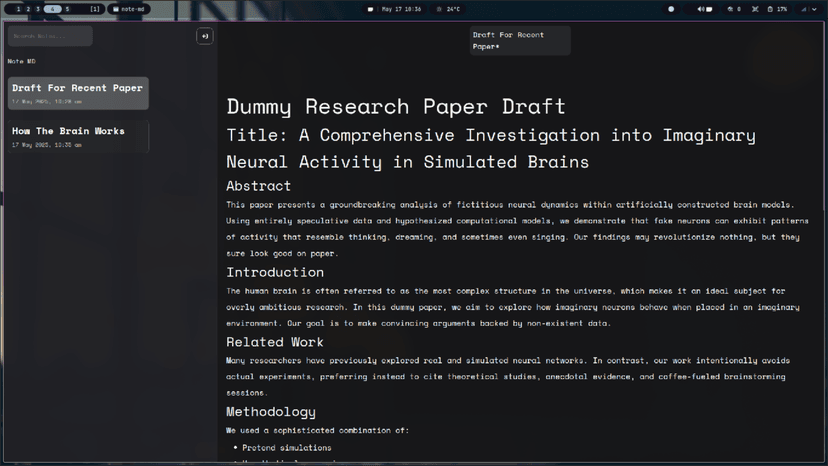Viewport: 828px width, 466px height.
Task: Click the Search Notes input field
Action: [x=50, y=36]
